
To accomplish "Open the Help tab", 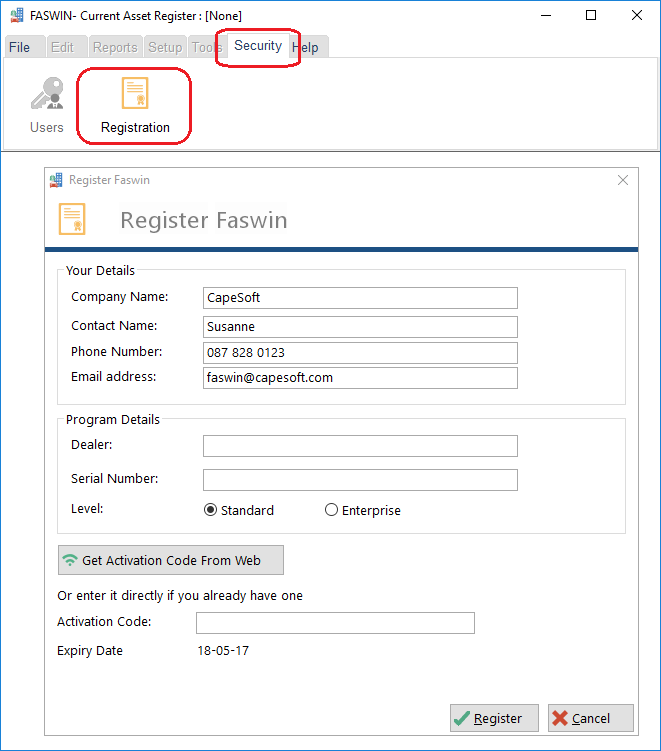I will [x=309, y=47].
